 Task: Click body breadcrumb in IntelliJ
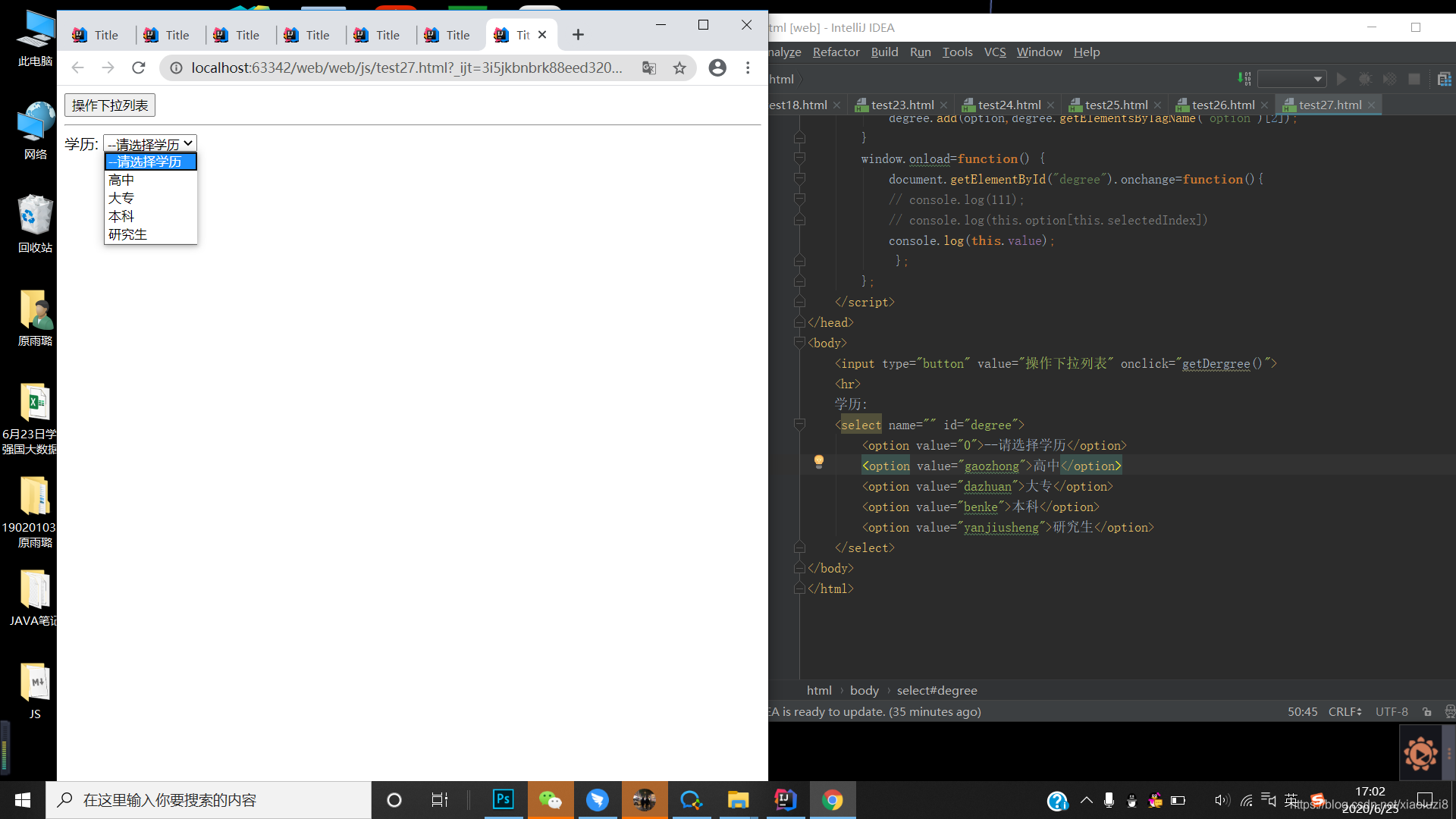click(x=864, y=690)
